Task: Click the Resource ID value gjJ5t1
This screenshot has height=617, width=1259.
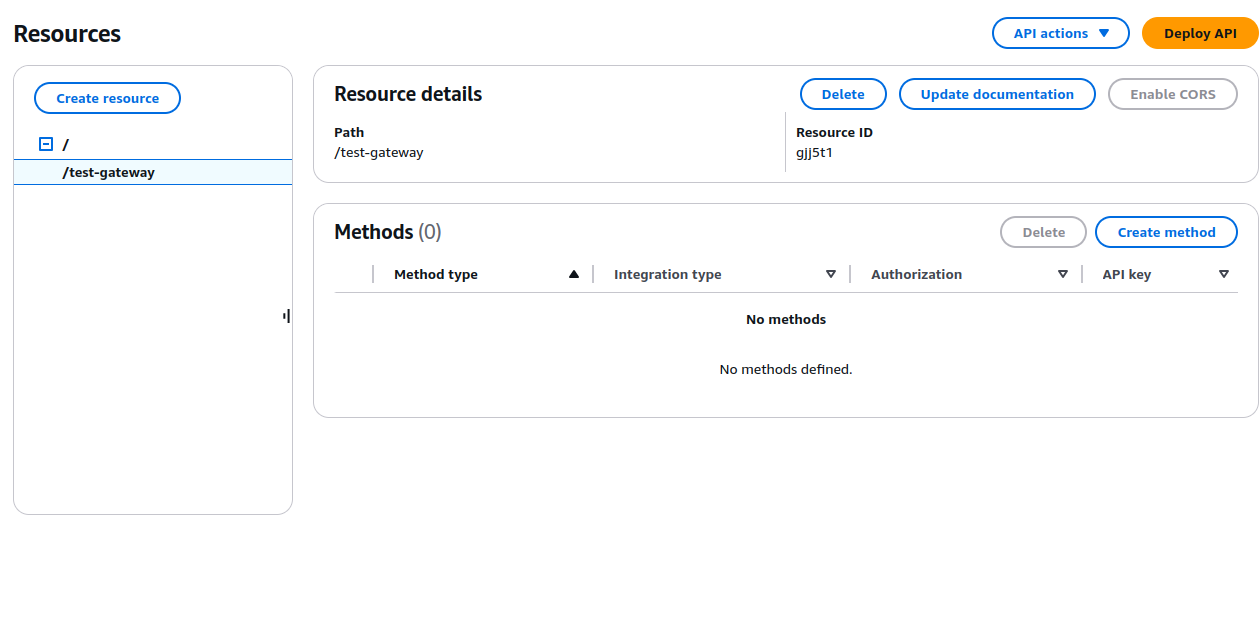Action: [814, 153]
